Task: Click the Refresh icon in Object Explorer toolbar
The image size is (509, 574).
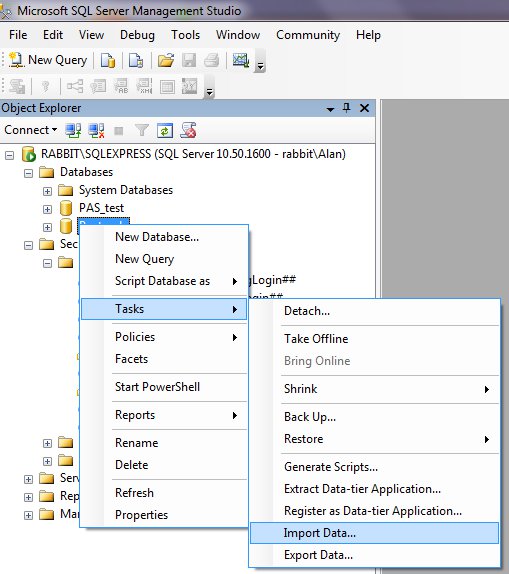Action: [x=165, y=130]
